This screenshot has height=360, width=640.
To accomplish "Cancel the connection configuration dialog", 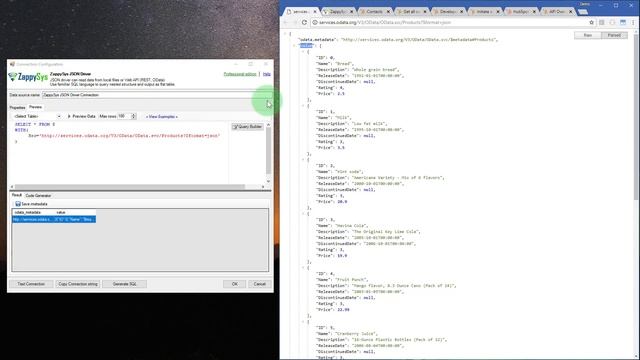I will (x=260, y=284).
